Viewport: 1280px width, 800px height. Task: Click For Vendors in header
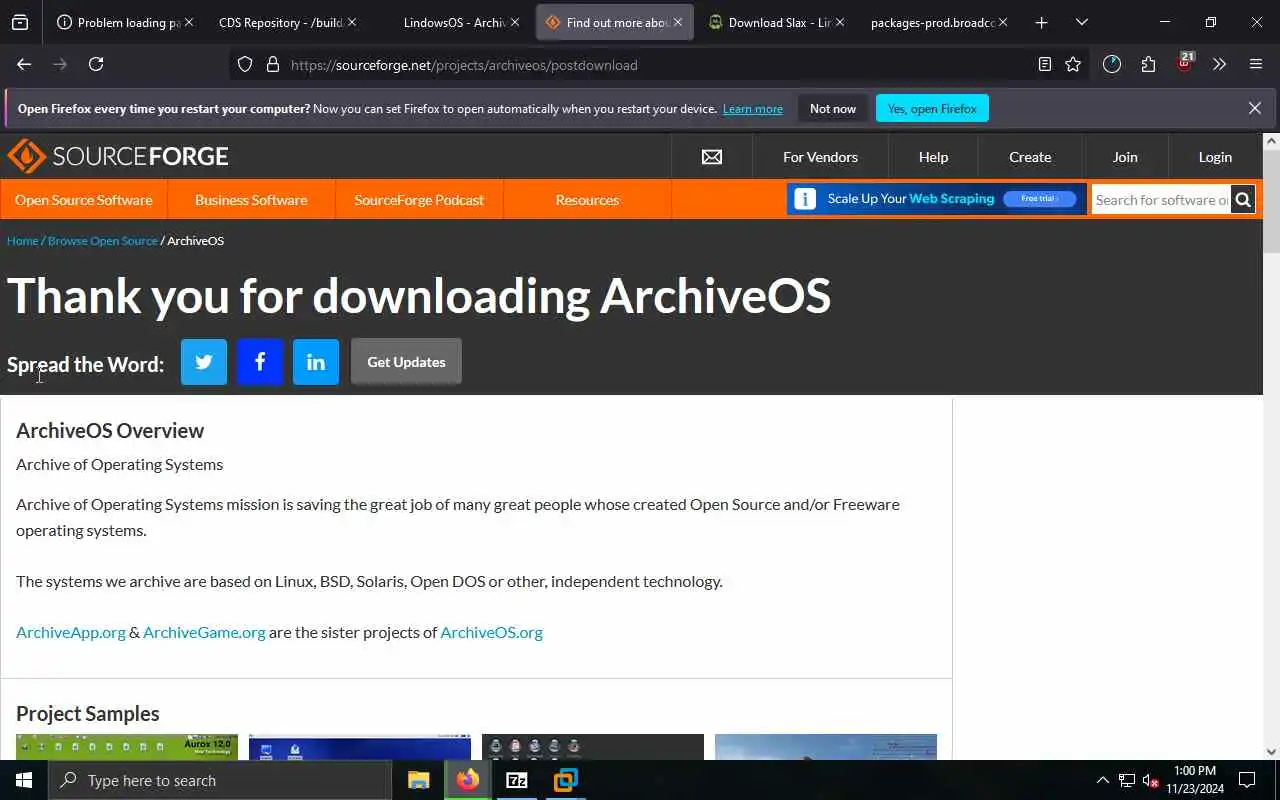click(x=820, y=157)
